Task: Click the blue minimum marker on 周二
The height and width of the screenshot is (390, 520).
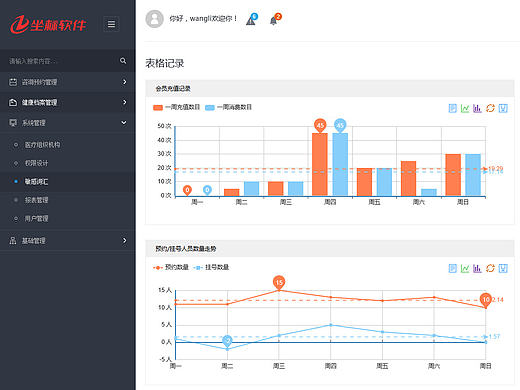Action: point(227,341)
